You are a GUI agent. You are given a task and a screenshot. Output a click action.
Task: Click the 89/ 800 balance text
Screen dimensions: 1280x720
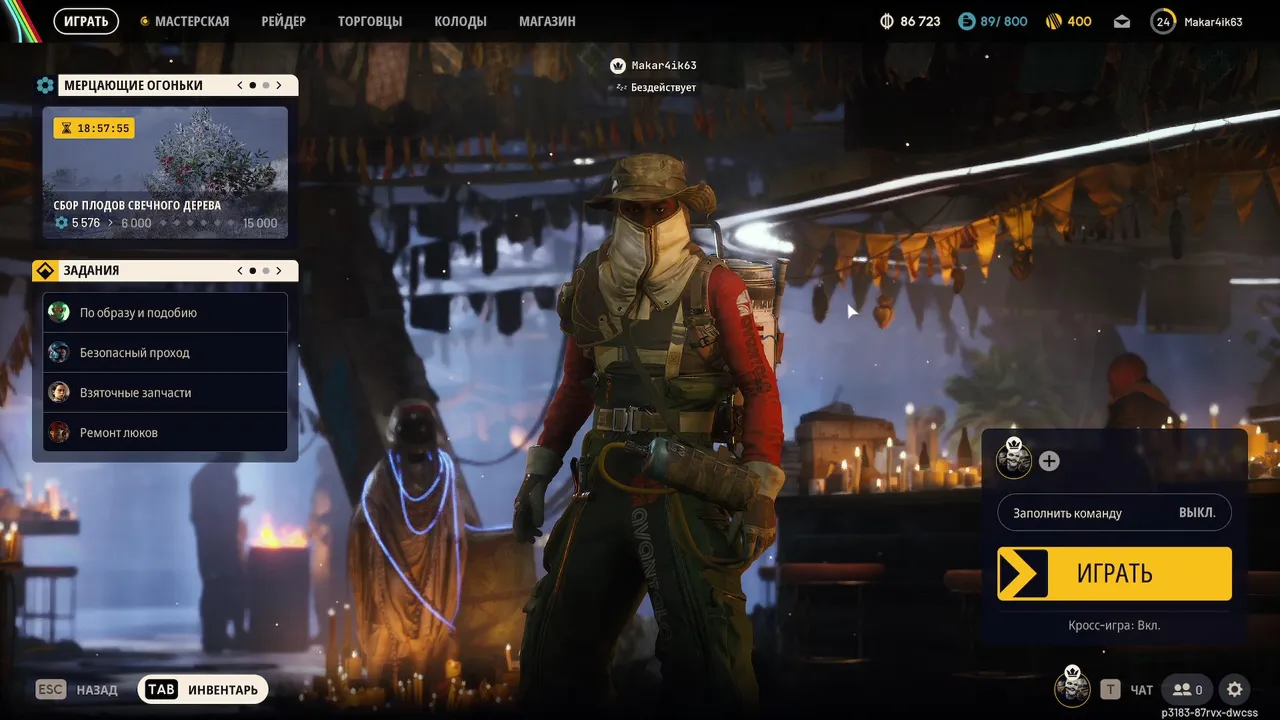pyautogui.click(x=1004, y=21)
